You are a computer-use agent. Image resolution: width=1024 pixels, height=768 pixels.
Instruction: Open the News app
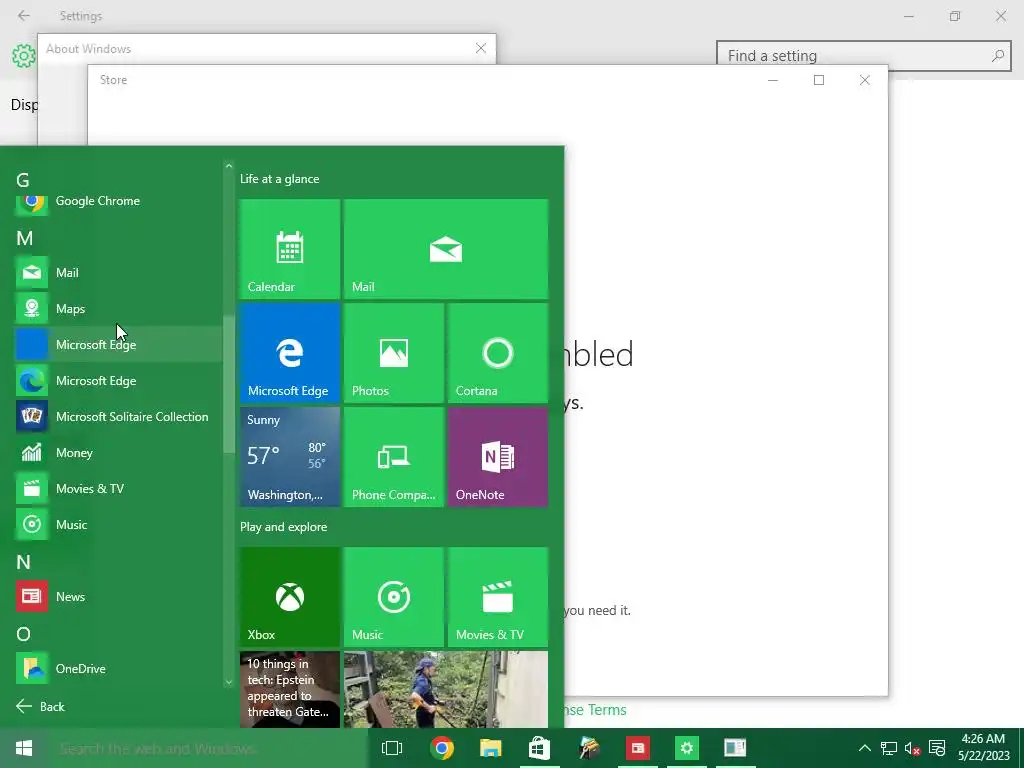coord(118,596)
